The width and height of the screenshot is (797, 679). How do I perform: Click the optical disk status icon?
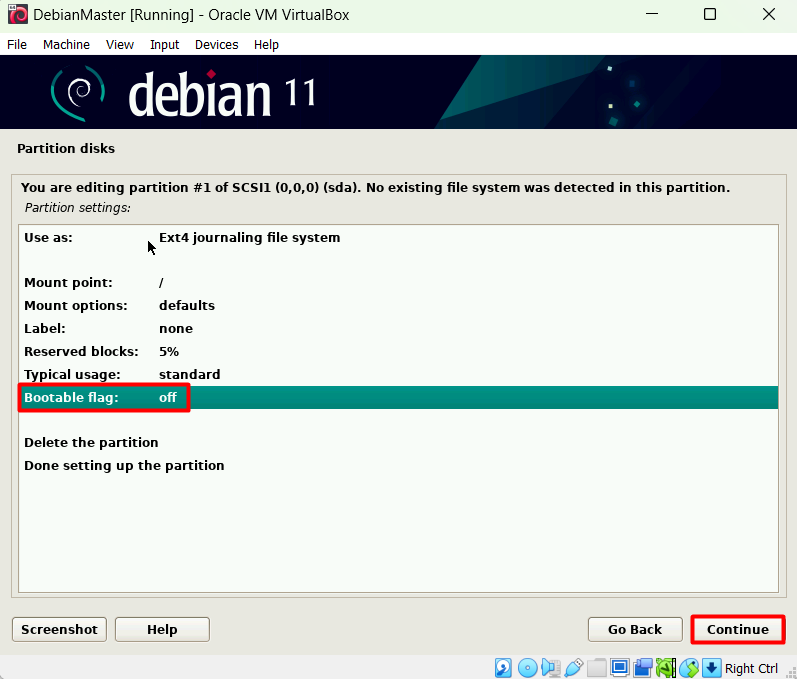(527, 668)
